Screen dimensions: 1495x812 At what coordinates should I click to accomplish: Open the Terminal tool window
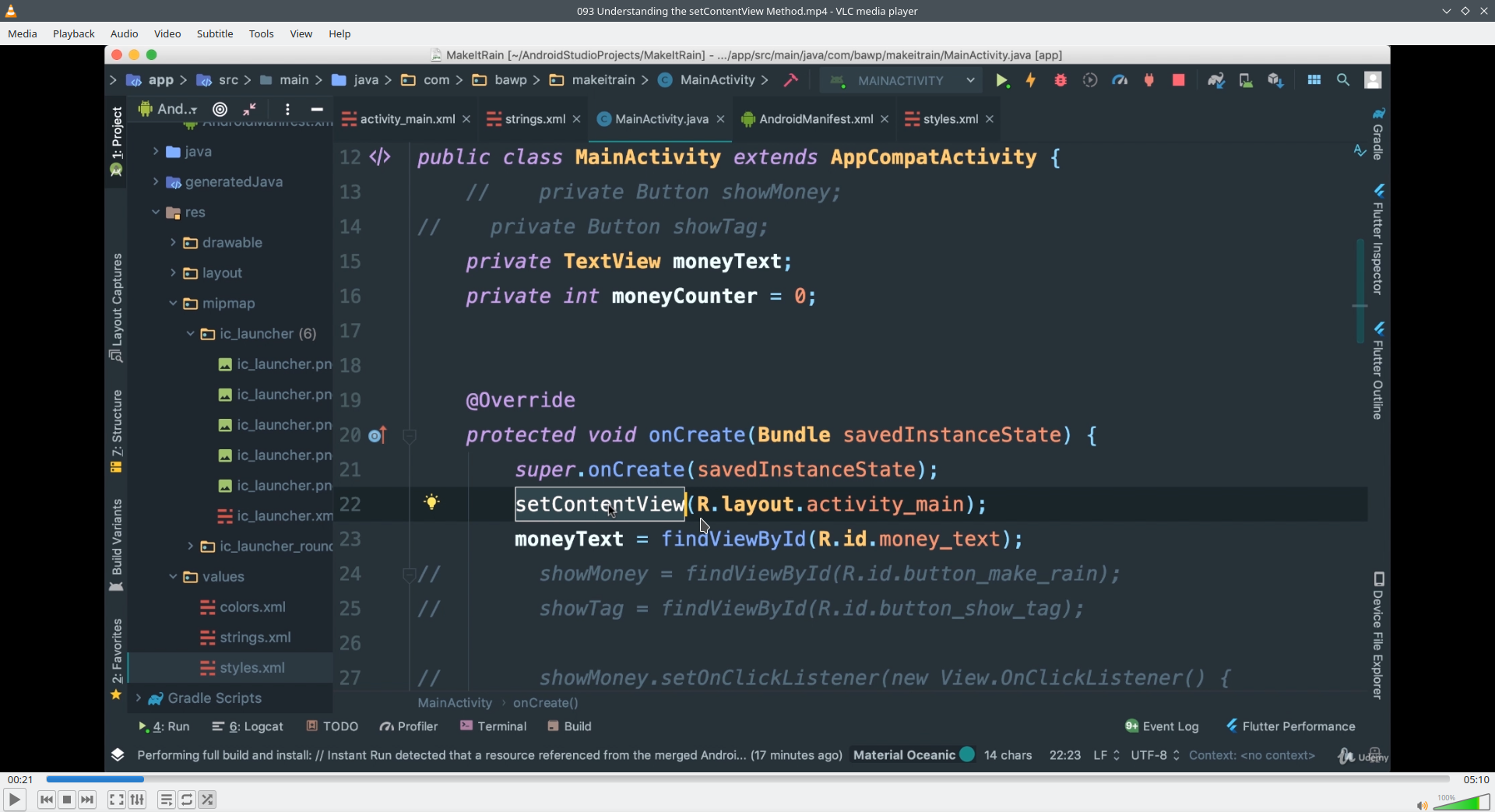(x=494, y=726)
